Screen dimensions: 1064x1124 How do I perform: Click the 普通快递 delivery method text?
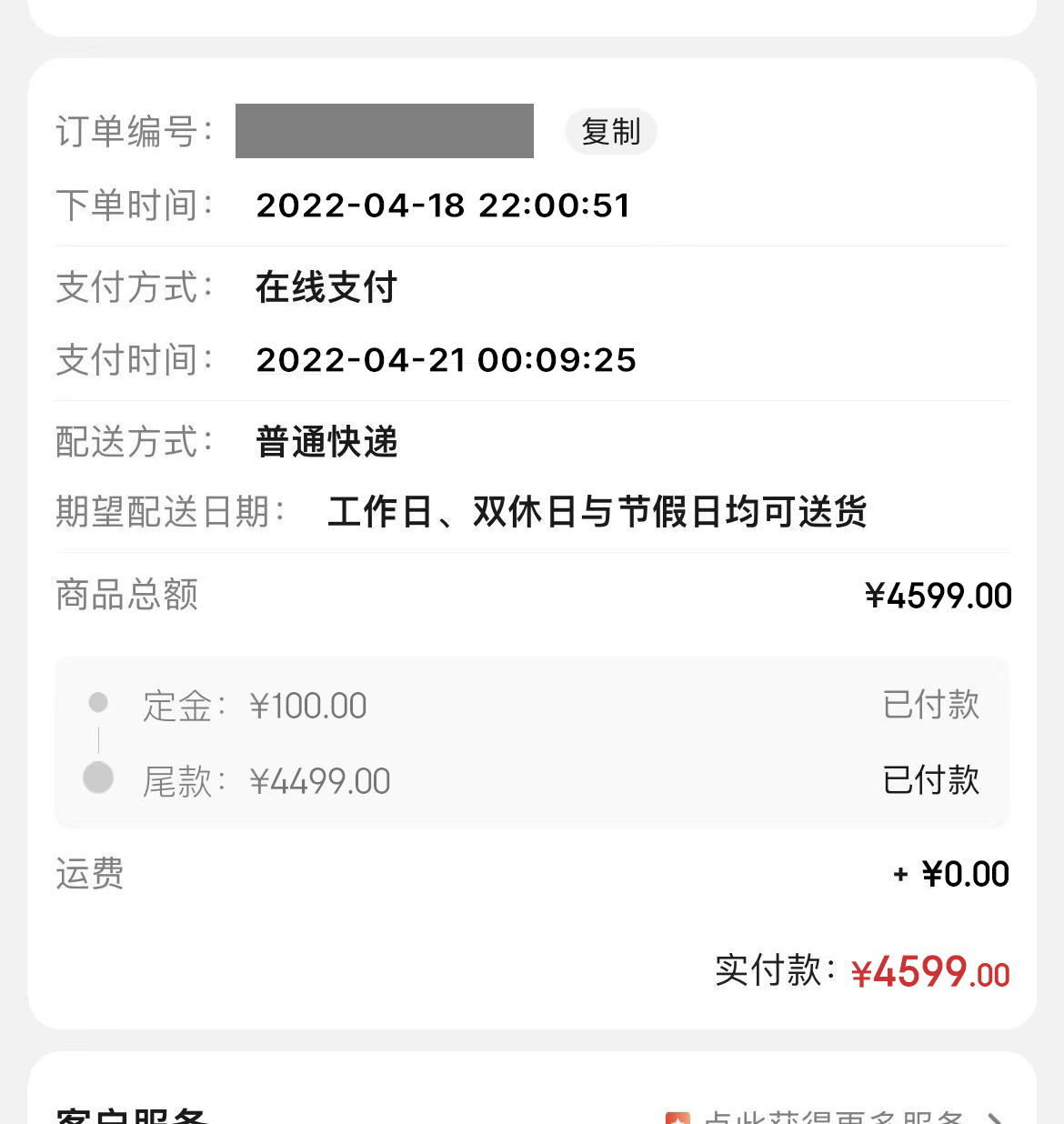pyautogui.click(x=326, y=442)
